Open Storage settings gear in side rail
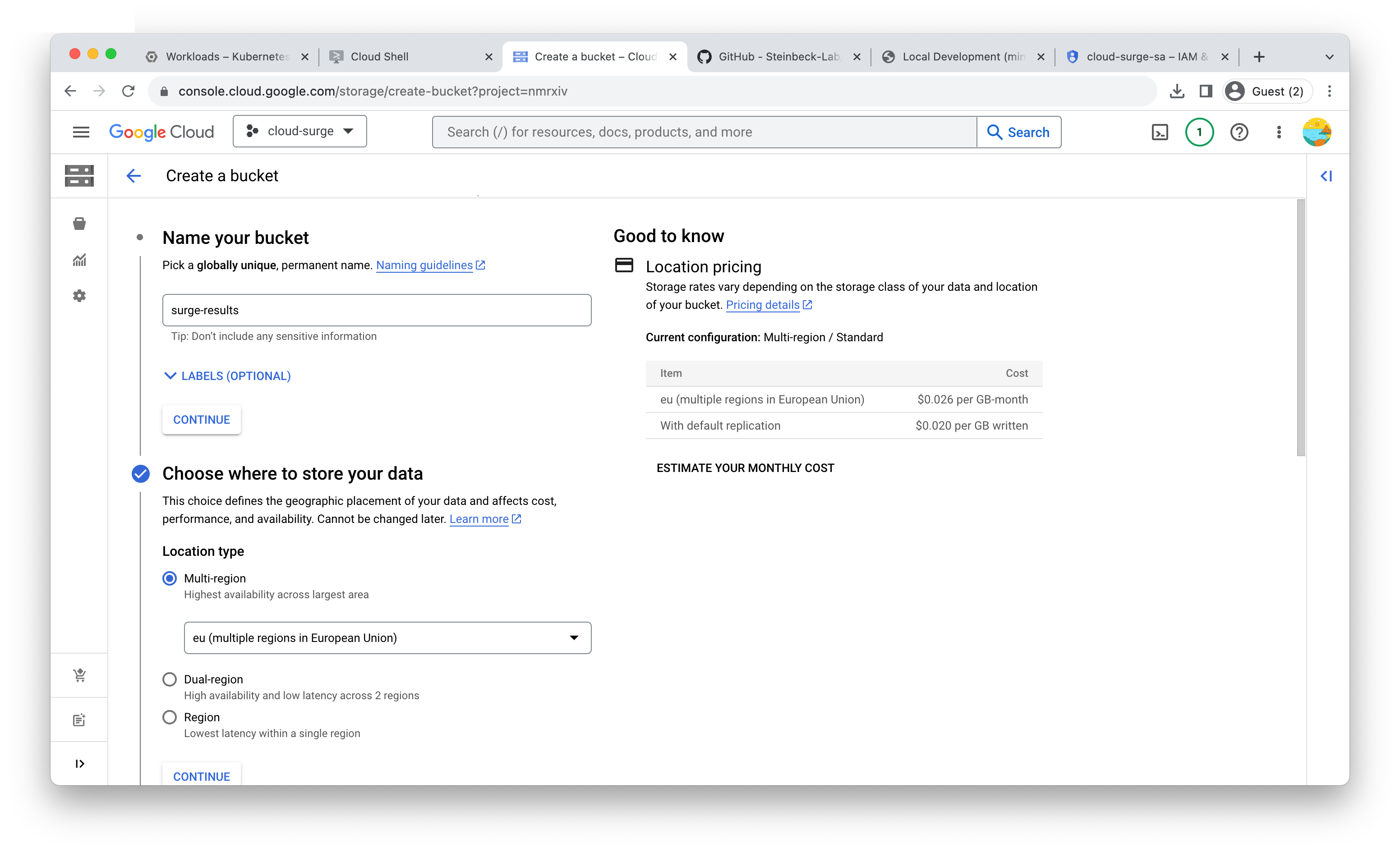Viewport: 1400px width, 852px height. point(79,296)
